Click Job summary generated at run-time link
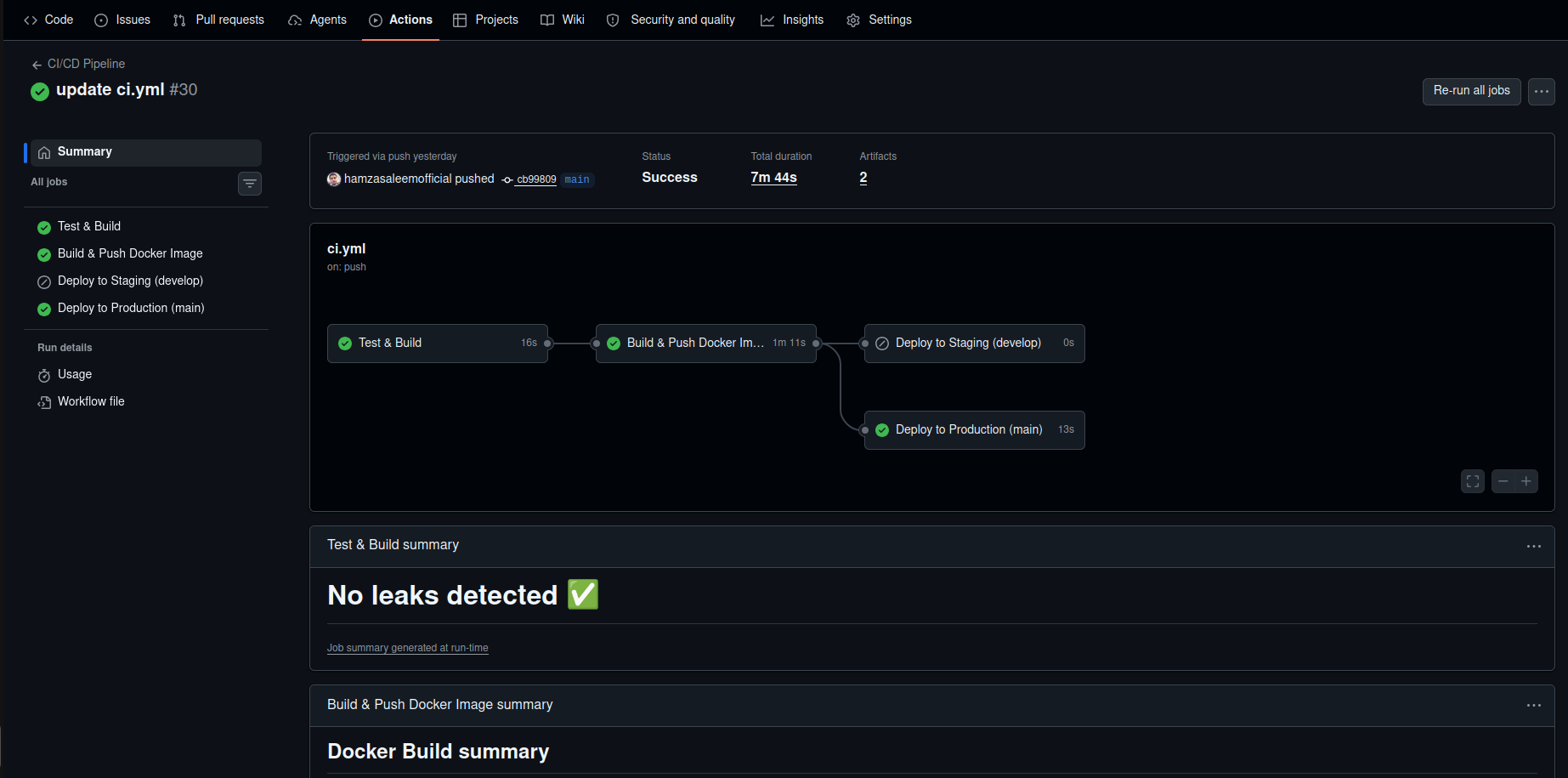The height and width of the screenshot is (778, 1568). [408, 648]
